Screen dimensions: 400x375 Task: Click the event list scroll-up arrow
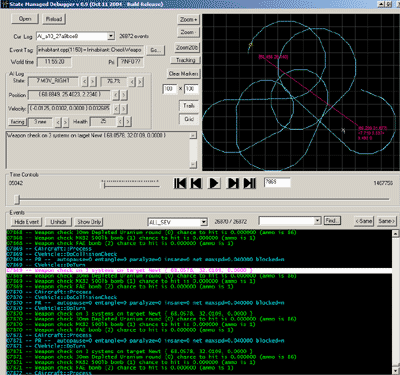[x=395, y=233]
